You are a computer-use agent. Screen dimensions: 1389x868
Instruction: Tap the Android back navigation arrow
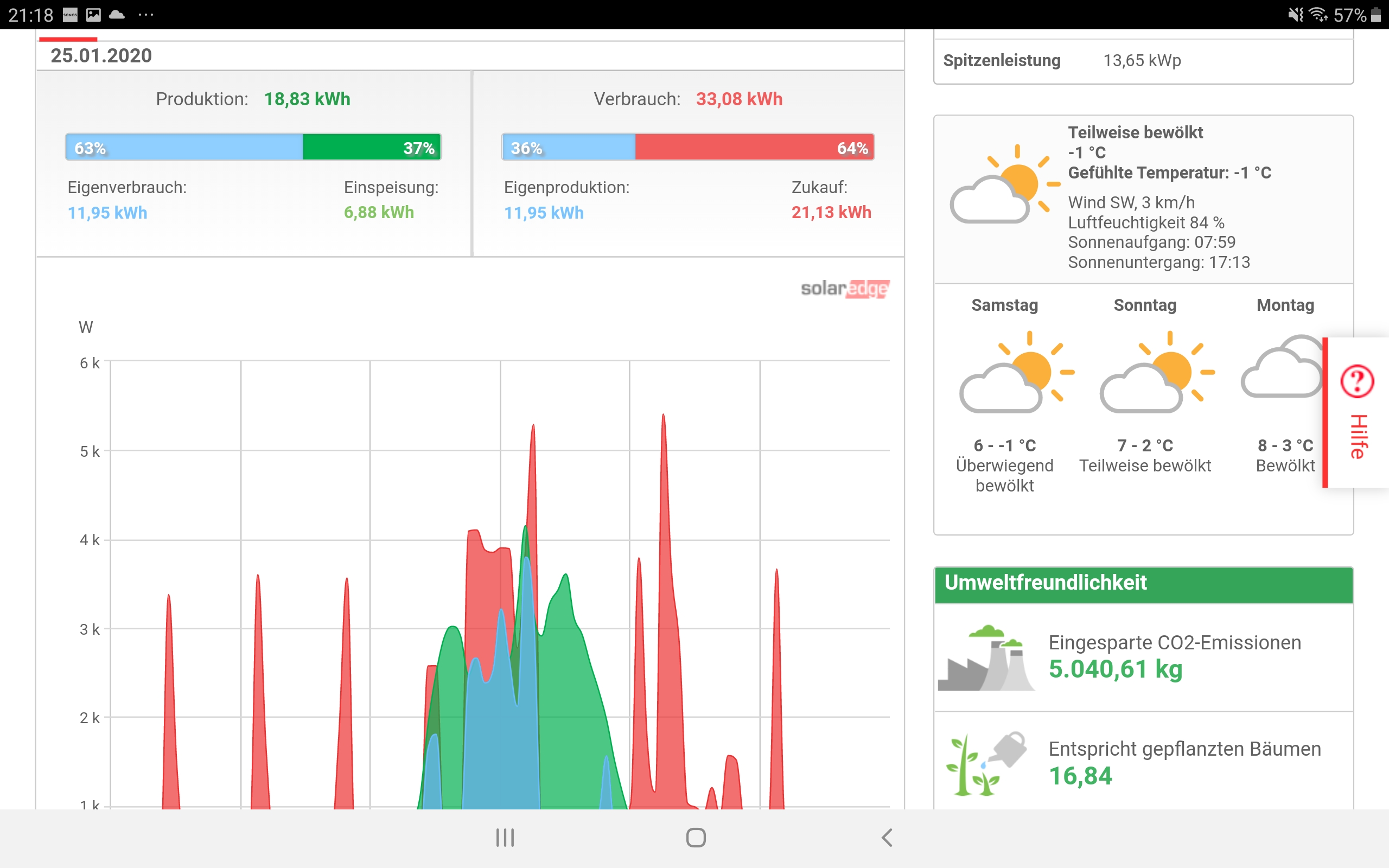887,838
